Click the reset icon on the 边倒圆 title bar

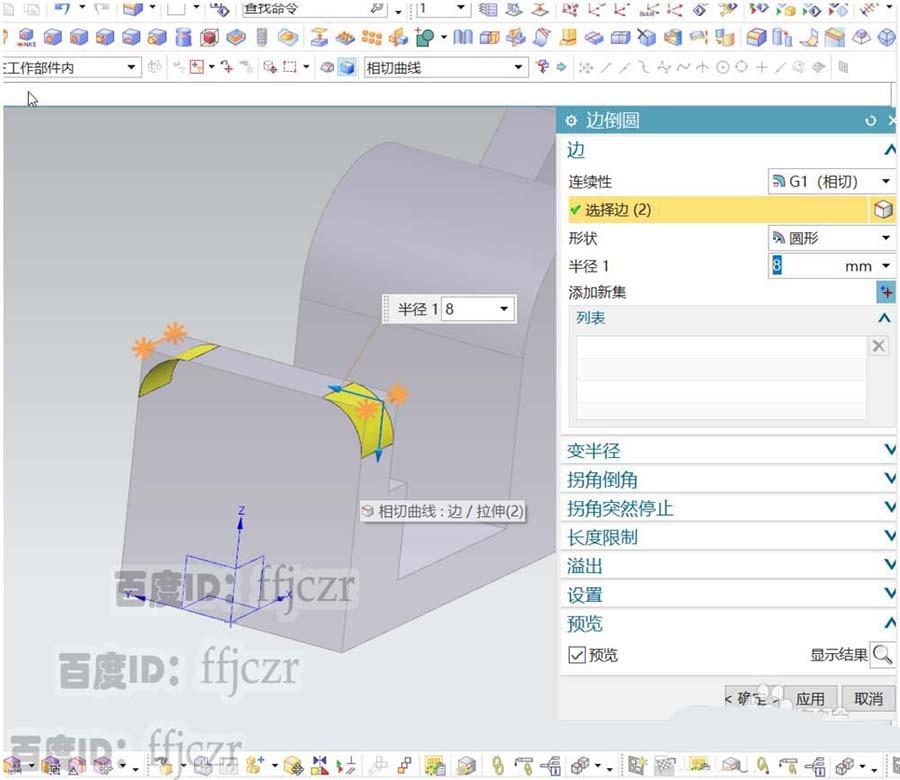tap(869, 120)
